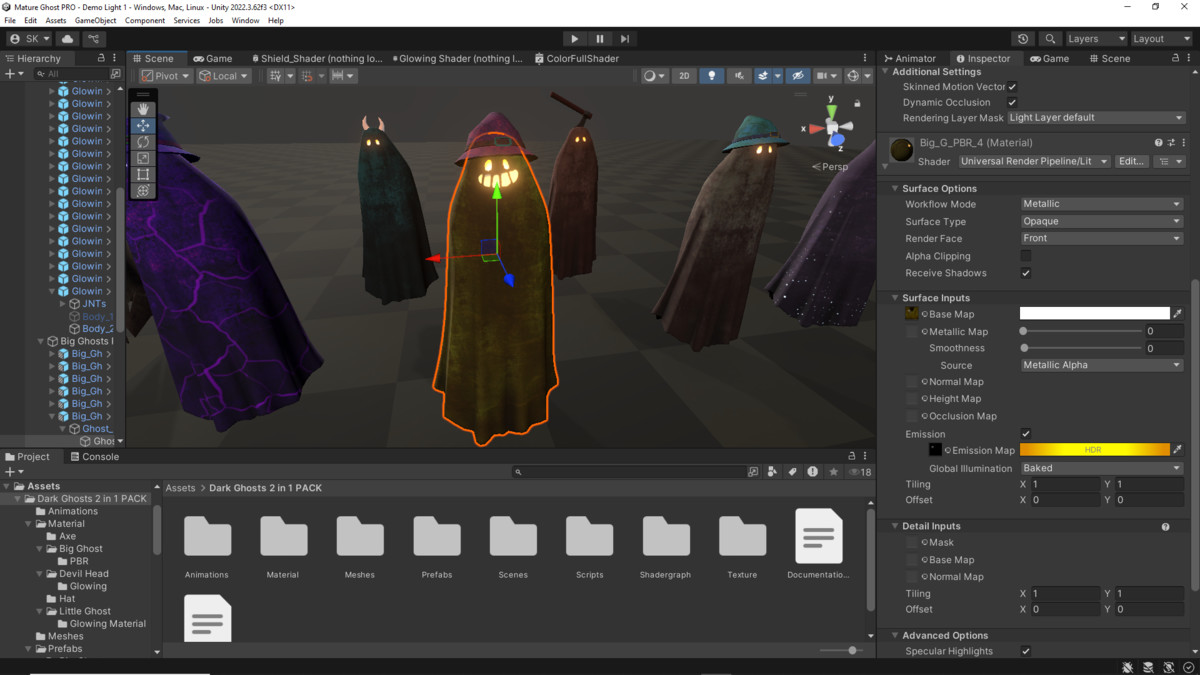
Task: Disable Receive Shadows in Surface Options
Action: point(1027,273)
